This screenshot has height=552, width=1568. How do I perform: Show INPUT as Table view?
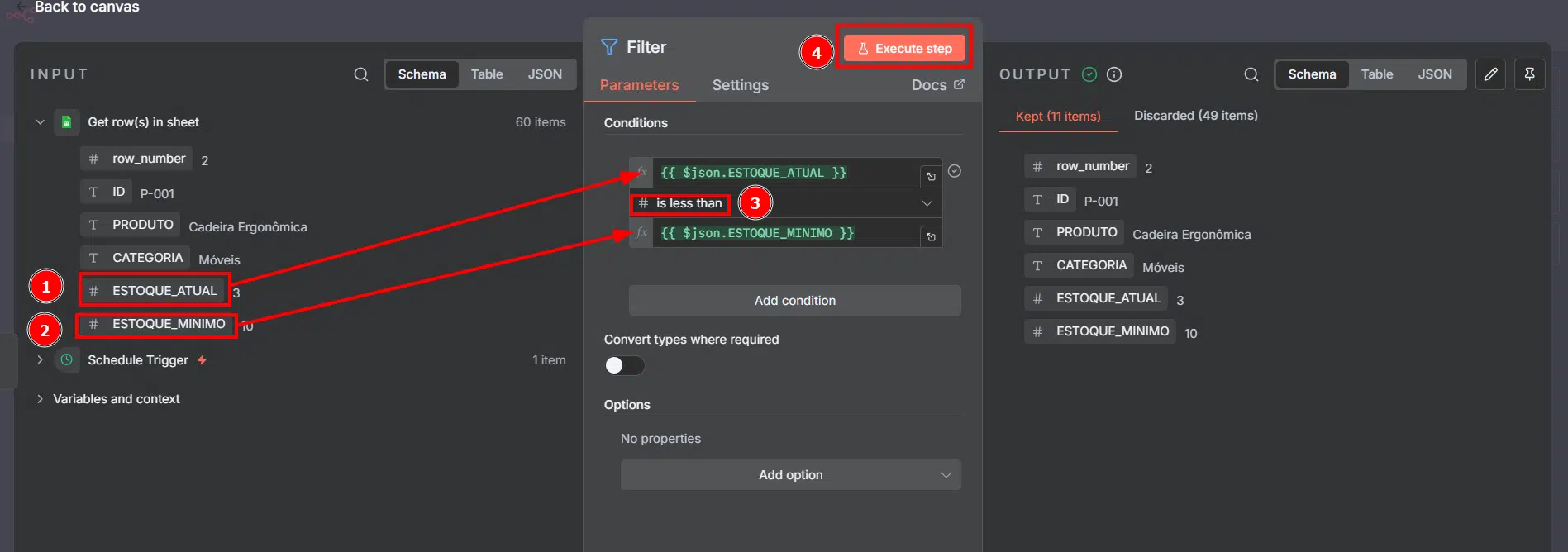[x=487, y=74]
